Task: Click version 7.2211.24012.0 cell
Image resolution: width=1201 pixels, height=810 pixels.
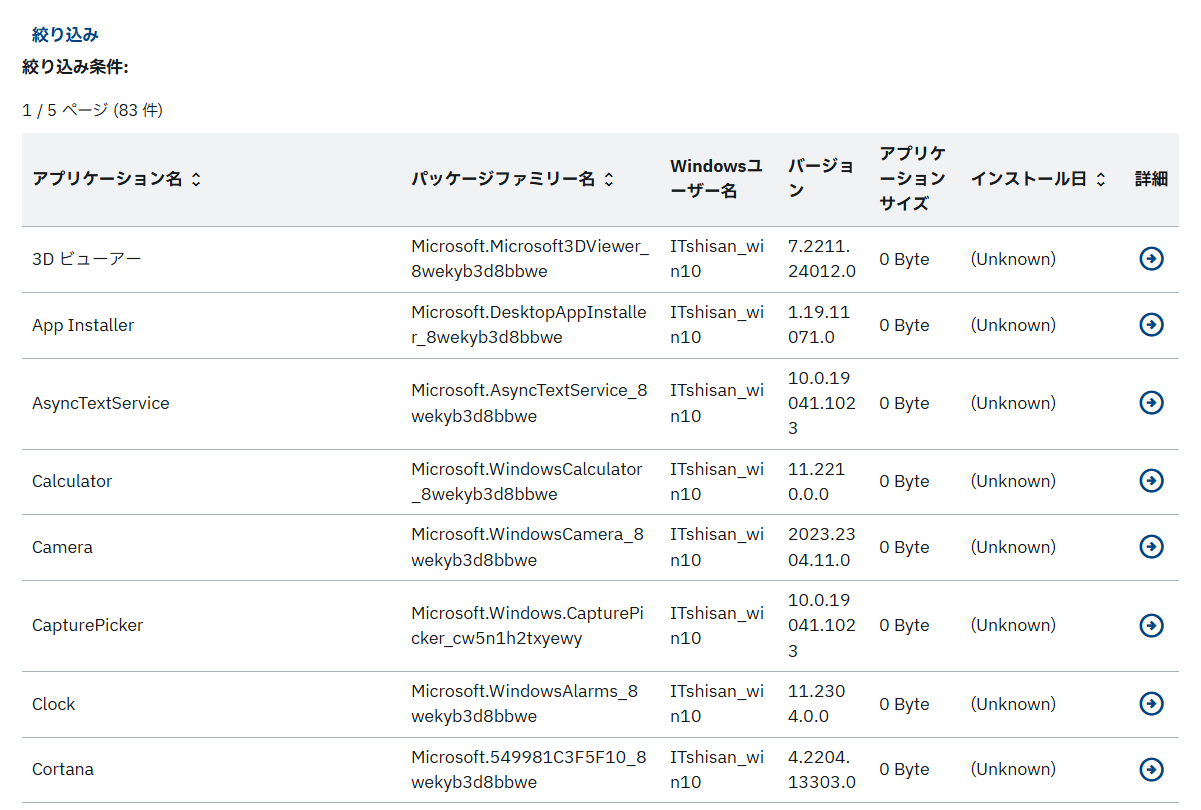Action: tap(822, 258)
